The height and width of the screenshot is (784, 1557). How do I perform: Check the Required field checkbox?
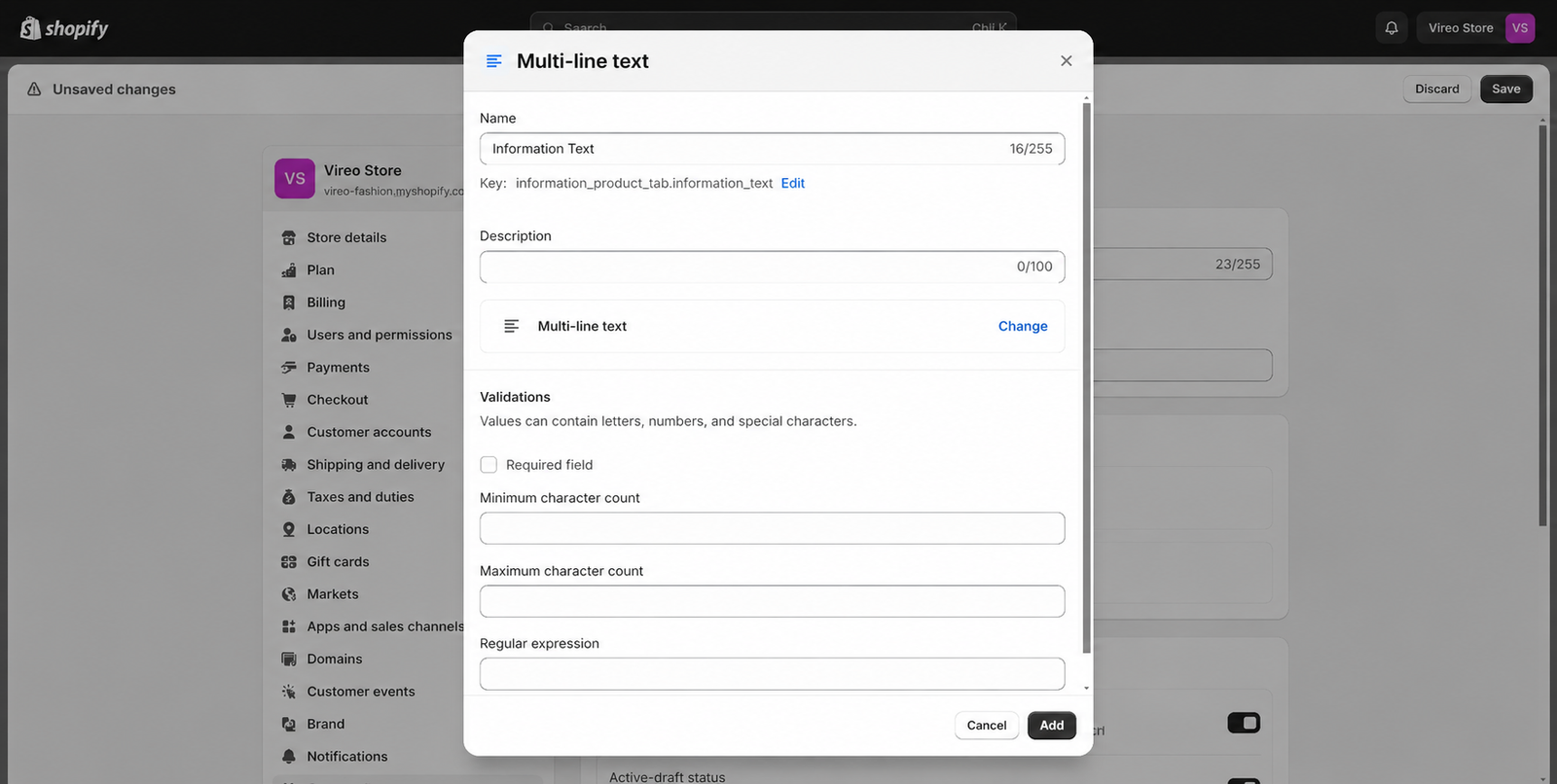click(489, 465)
